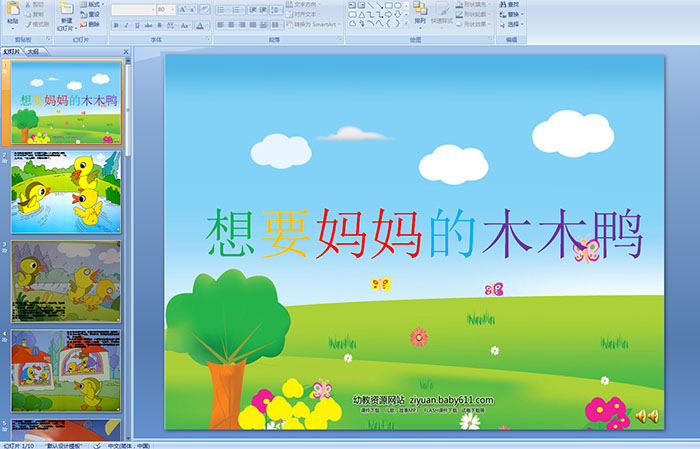Center the paragraph text
This screenshot has width=700, height=449.
(x=231, y=25)
